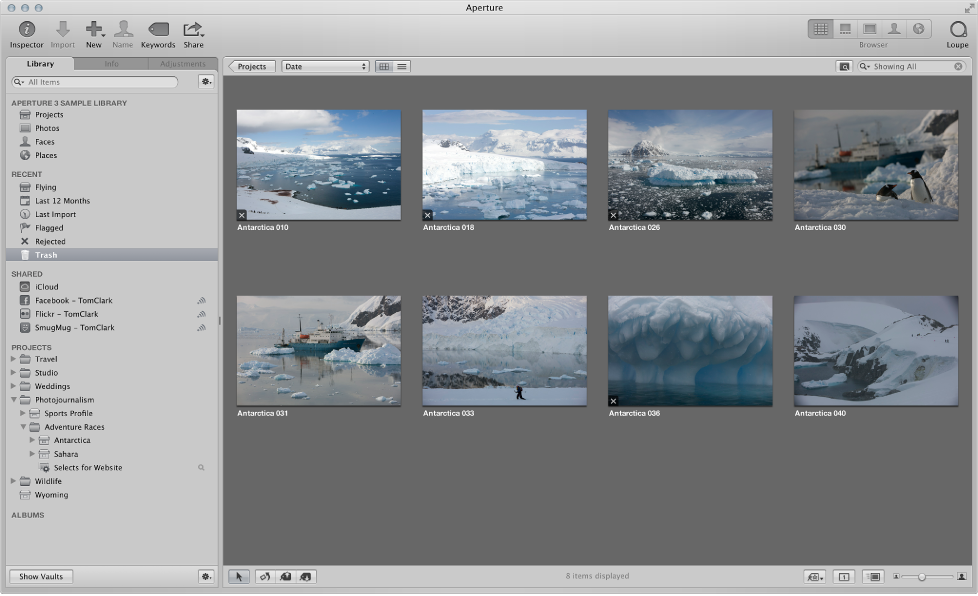The height and width of the screenshot is (596, 978).
Task: Click the Show Vaults button
Action: 41,577
